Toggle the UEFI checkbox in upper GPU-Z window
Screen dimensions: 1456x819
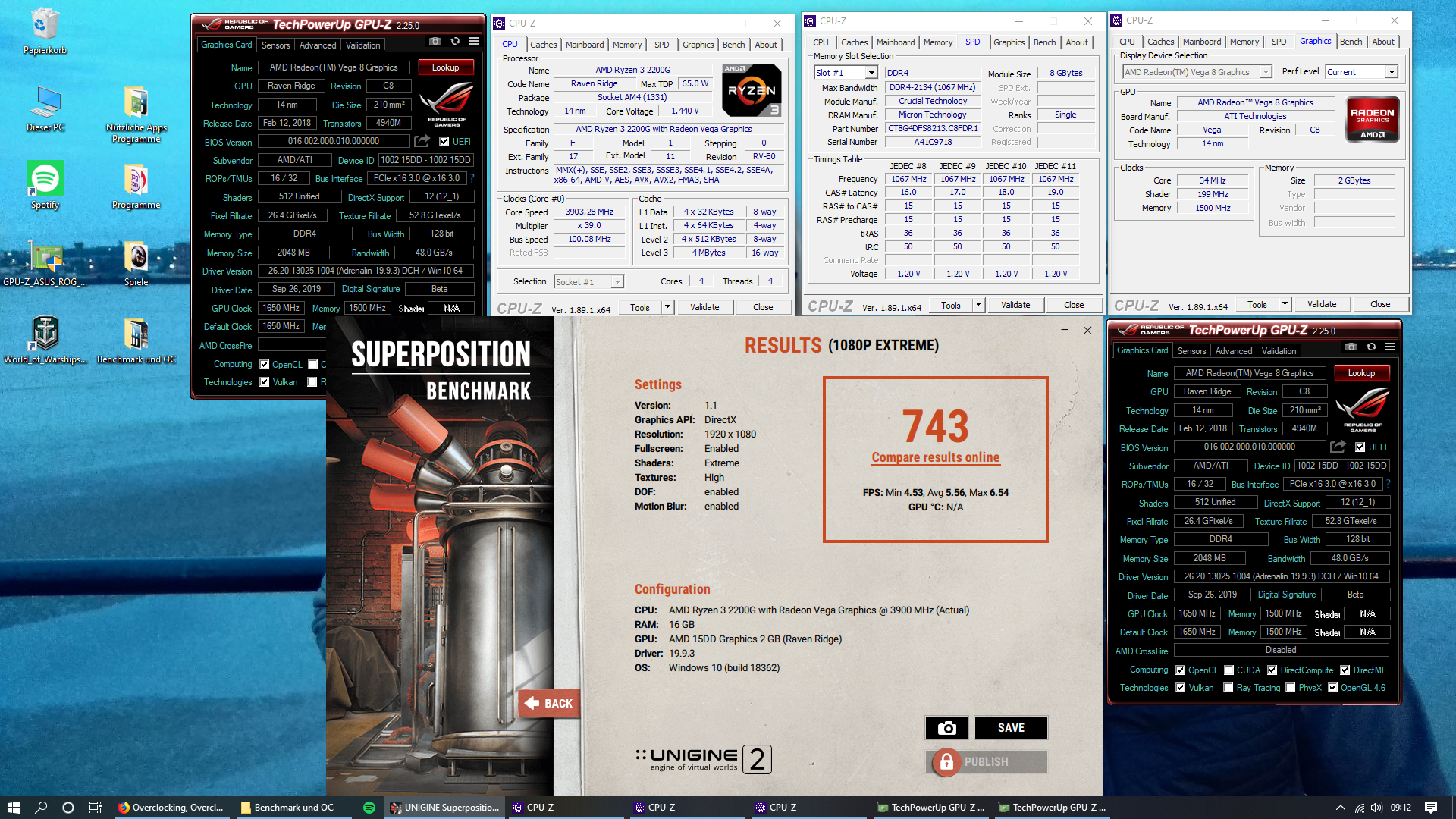(x=444, y=142)
